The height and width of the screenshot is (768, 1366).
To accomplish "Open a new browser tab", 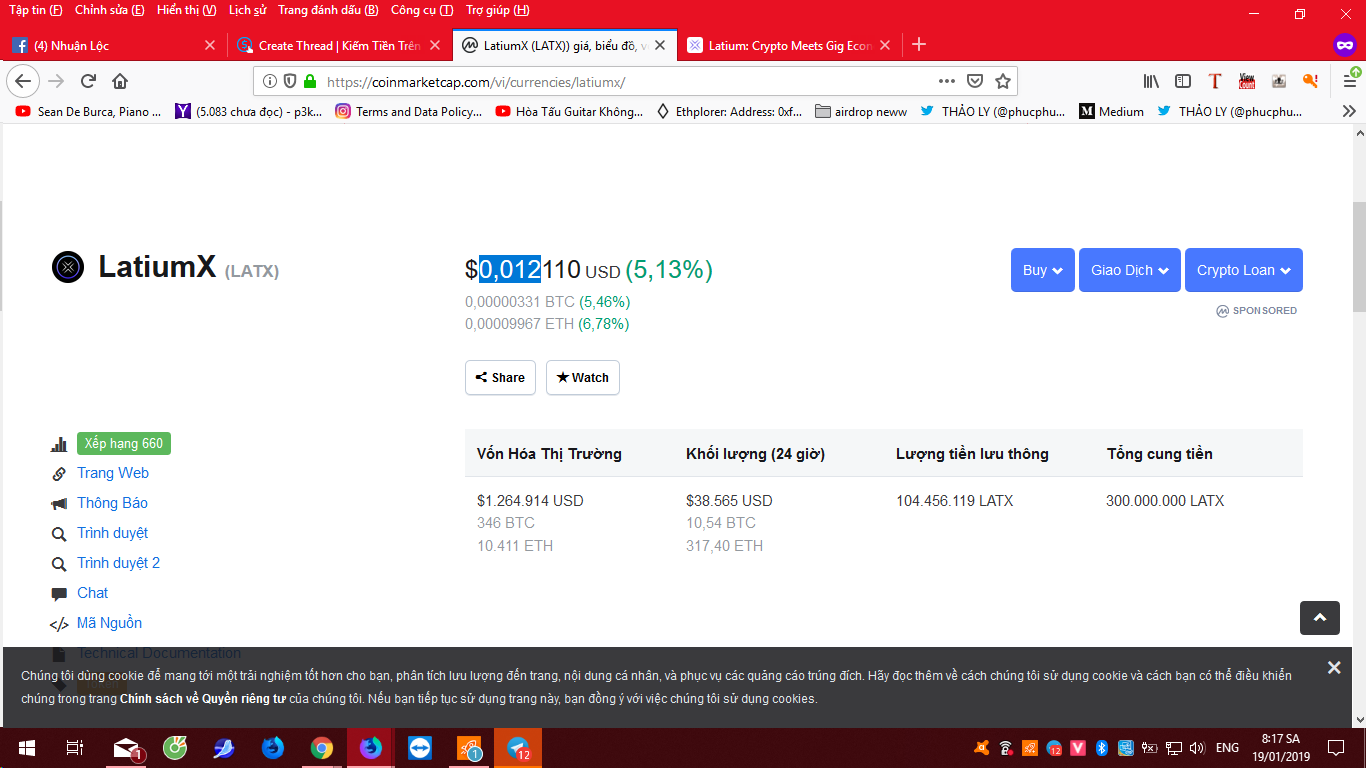I will click(919, 45).
